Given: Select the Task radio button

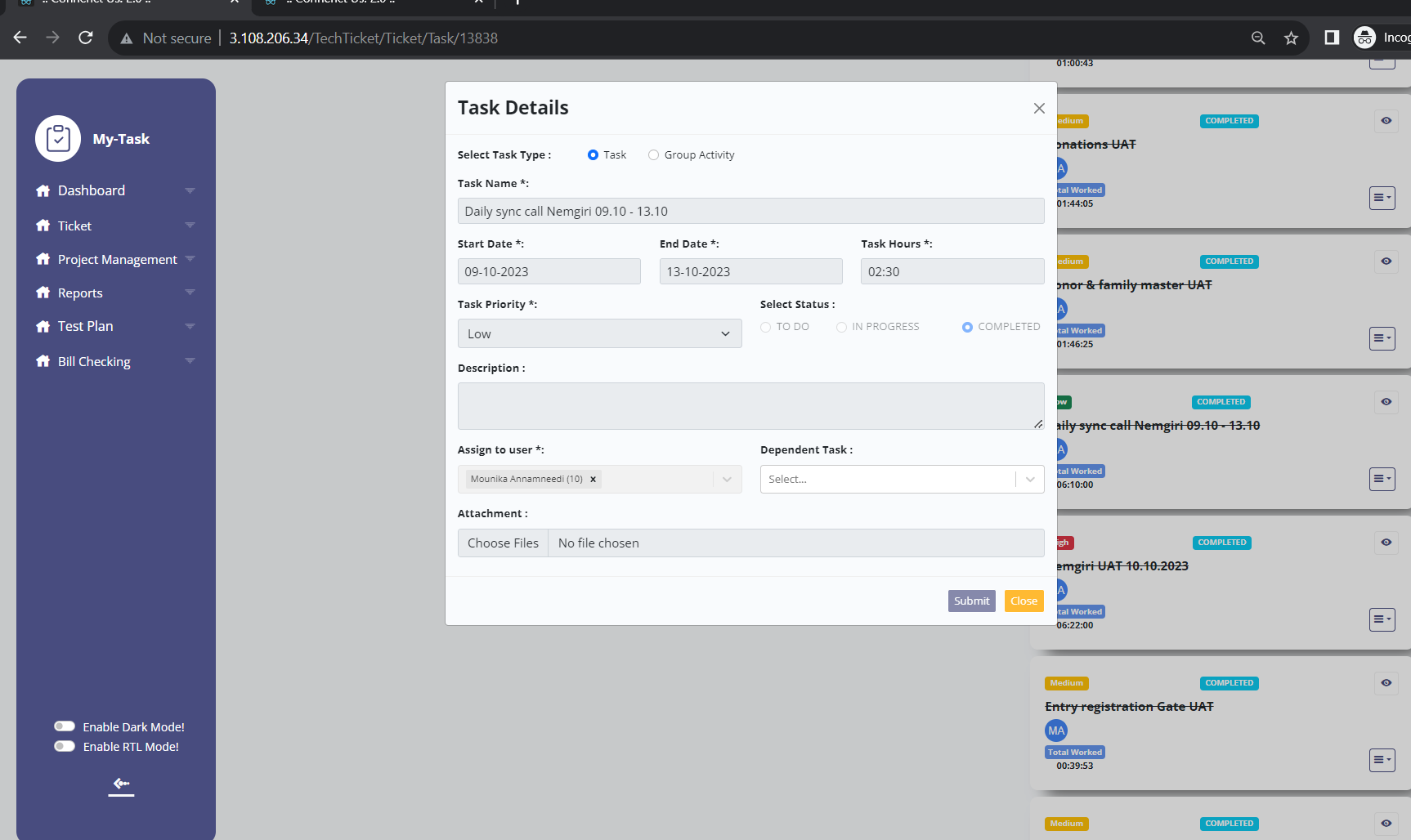Looking at the screenshot, I should 593,154.
